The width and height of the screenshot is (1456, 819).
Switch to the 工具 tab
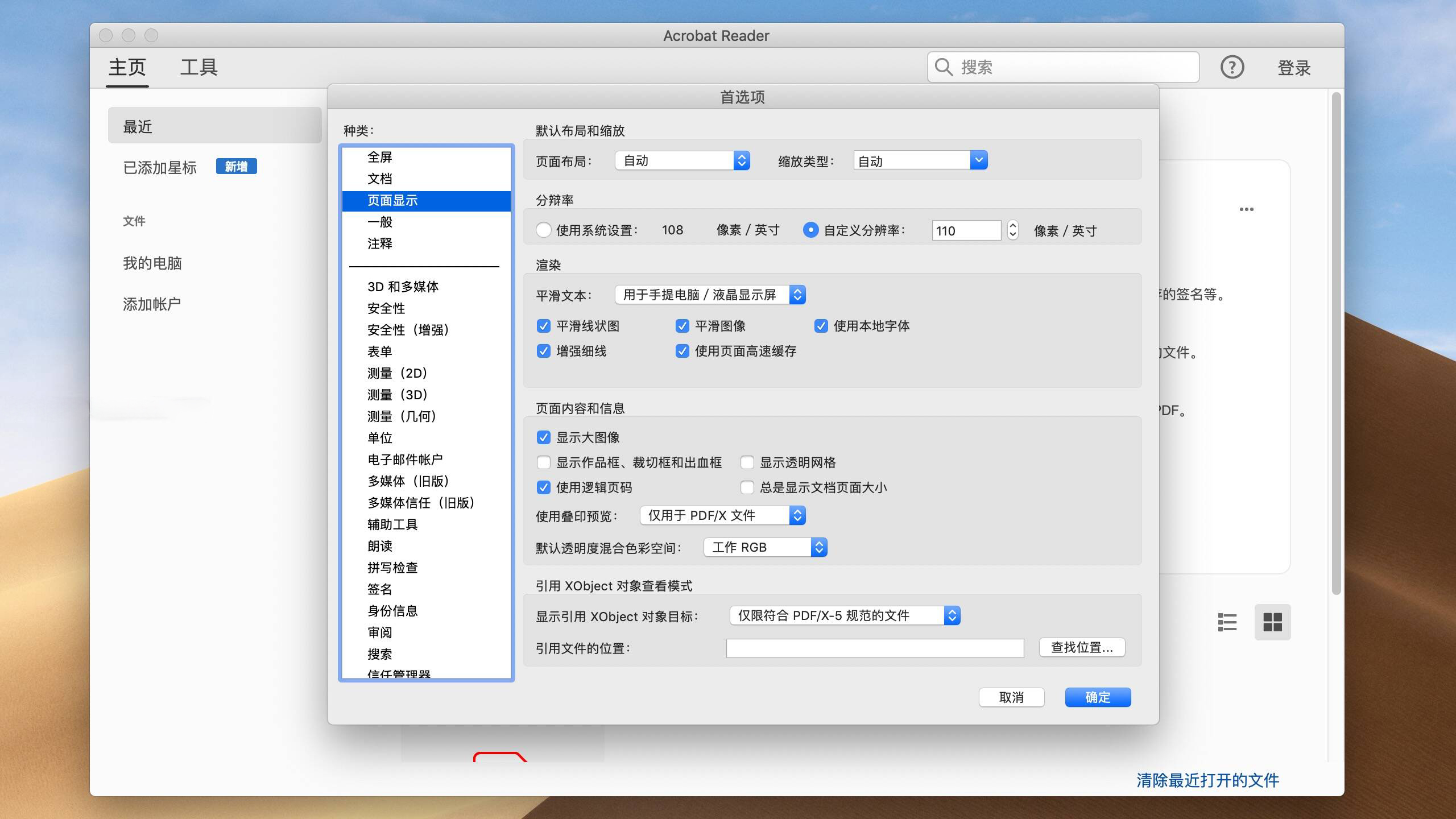198,68
